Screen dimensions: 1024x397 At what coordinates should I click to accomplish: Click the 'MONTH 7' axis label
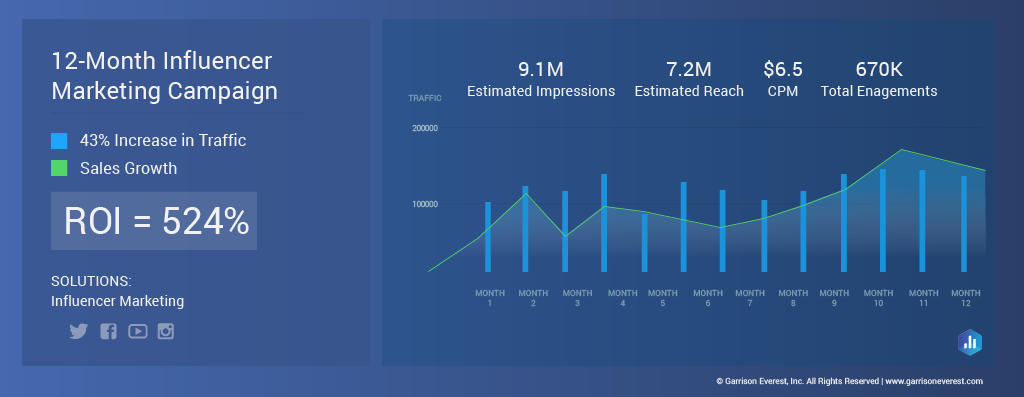point(750,298)
